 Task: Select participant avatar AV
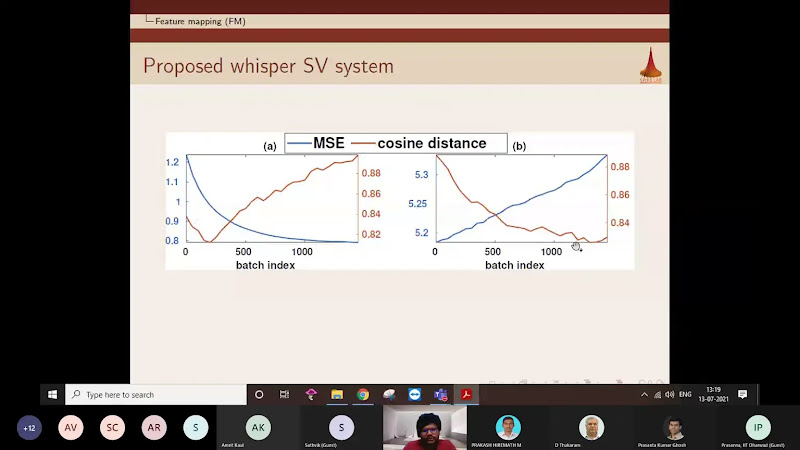[x=70, y=428]
